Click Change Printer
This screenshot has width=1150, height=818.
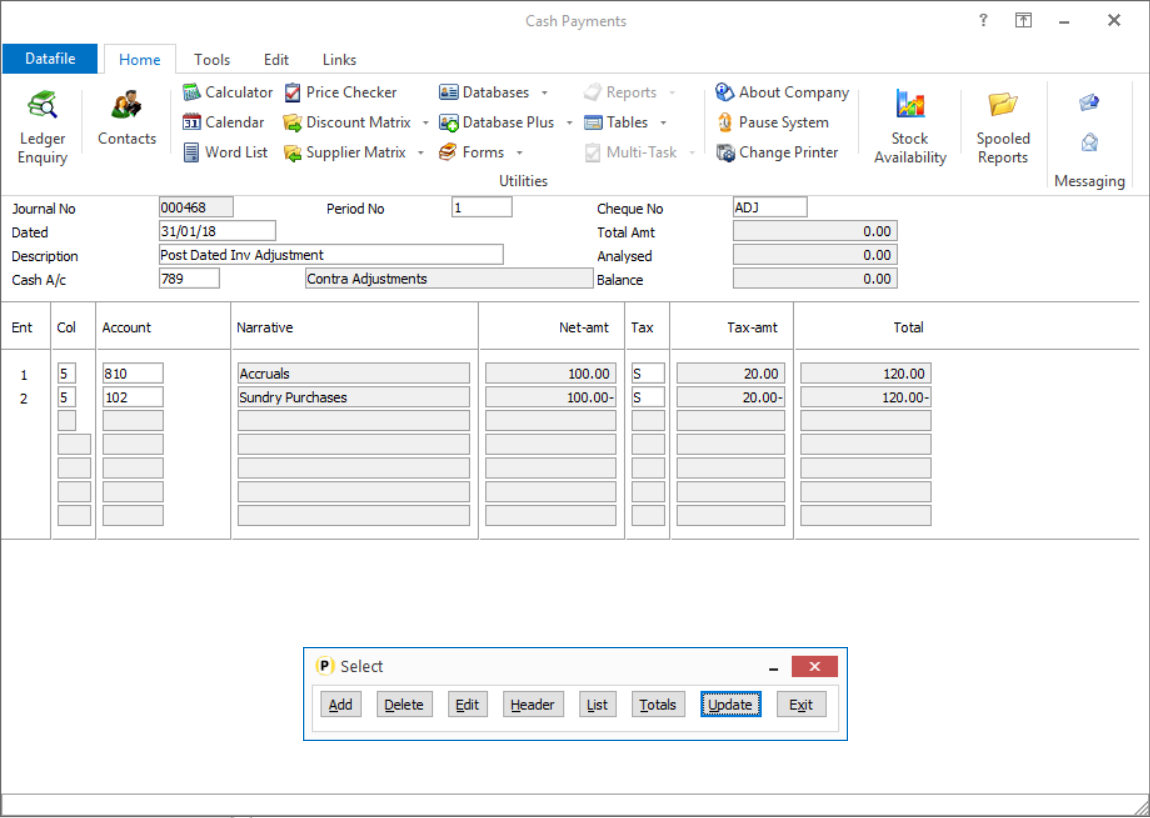(x=777, y=153)
